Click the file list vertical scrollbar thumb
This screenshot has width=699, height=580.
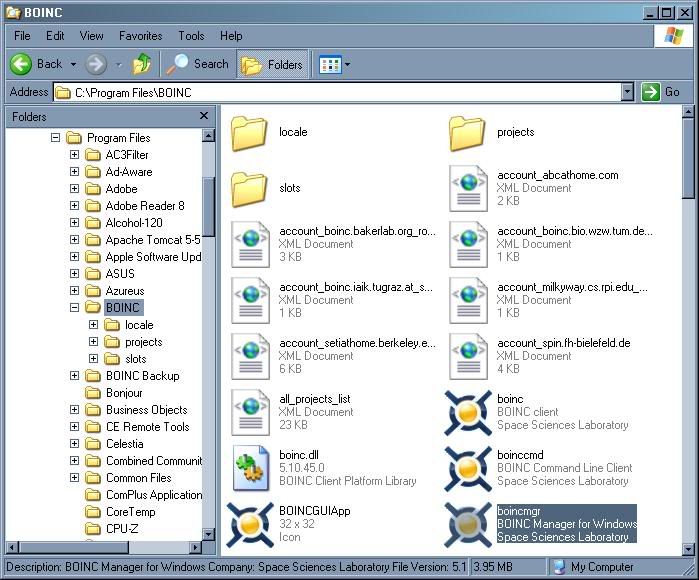(688, 158)
